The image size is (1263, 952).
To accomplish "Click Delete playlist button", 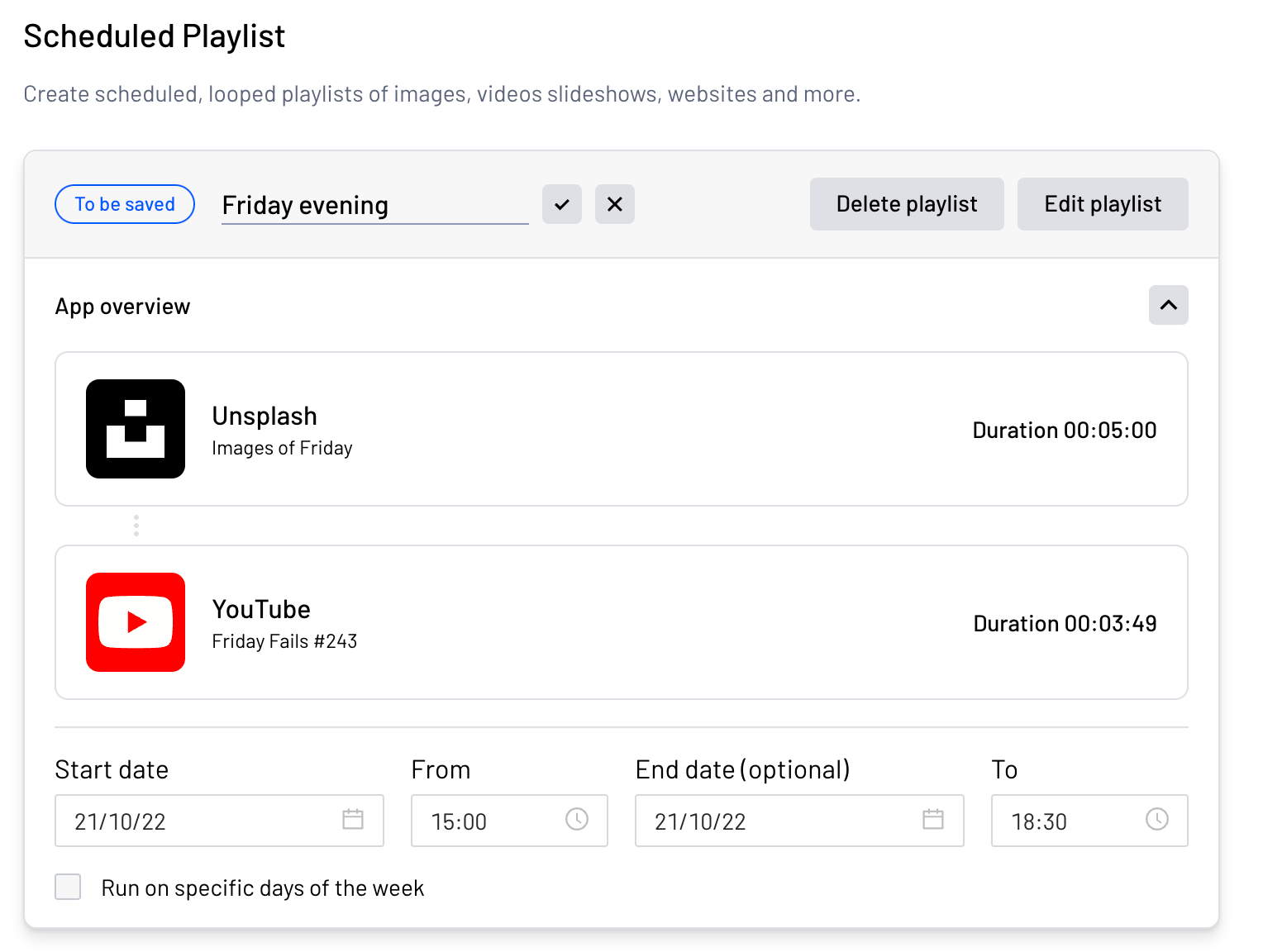I will [907, 204].
